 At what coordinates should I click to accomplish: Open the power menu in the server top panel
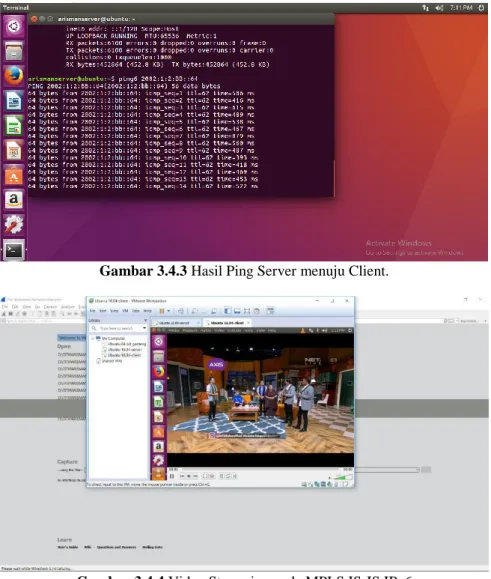(481, 8)
